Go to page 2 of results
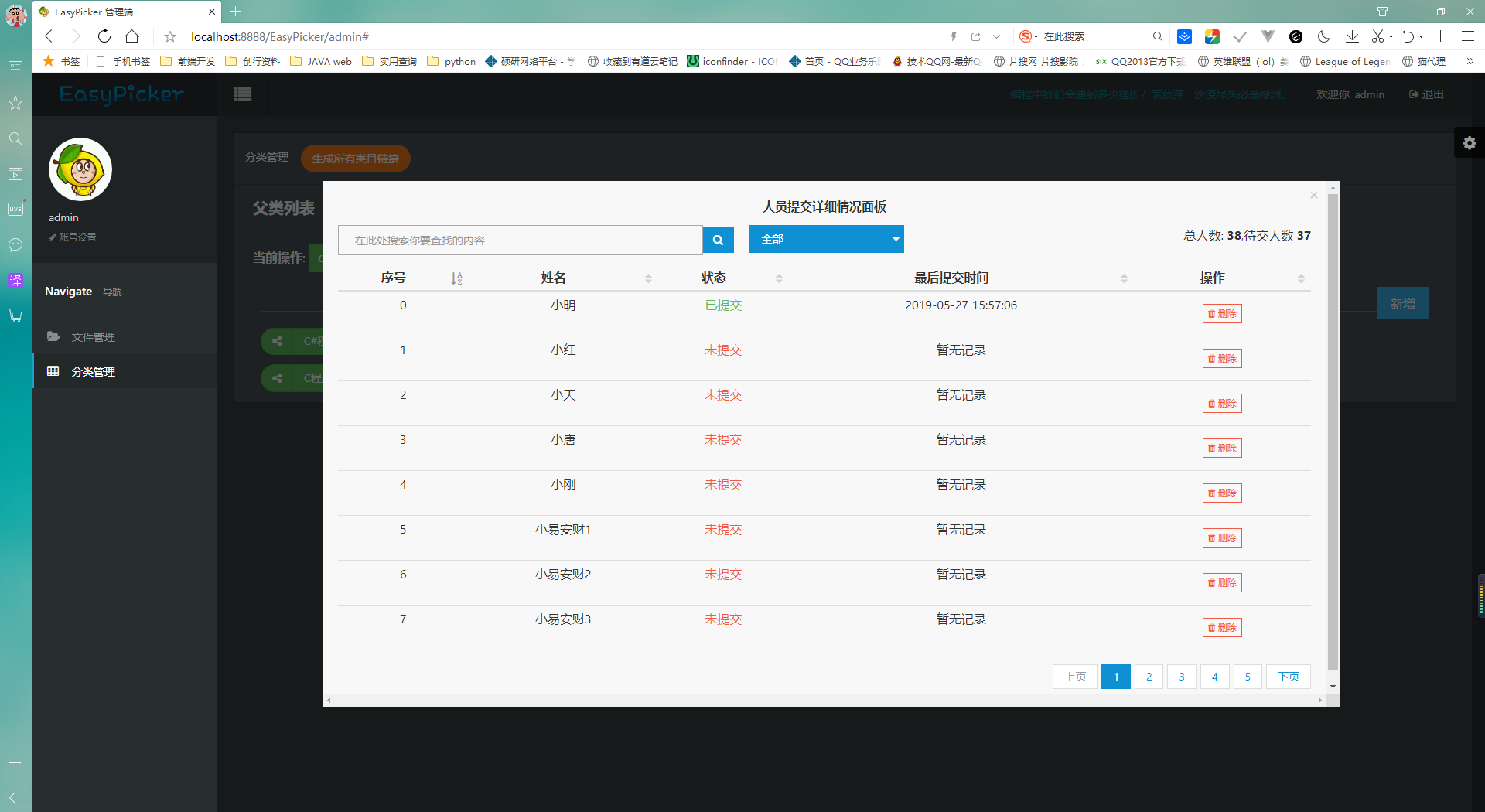 coord(1149,677)
